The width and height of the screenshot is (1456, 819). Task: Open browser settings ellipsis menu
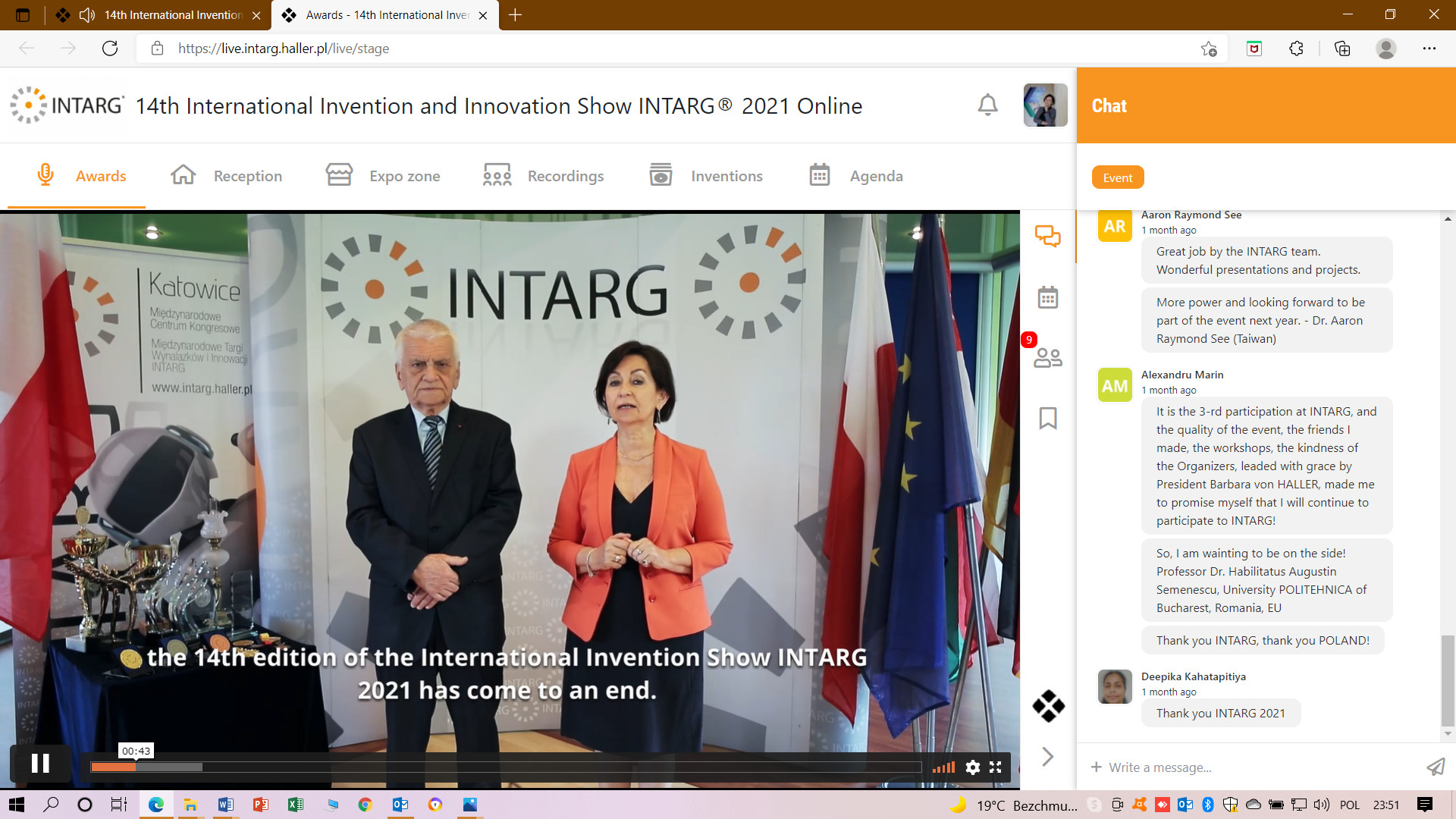[x=1429, y=49]
